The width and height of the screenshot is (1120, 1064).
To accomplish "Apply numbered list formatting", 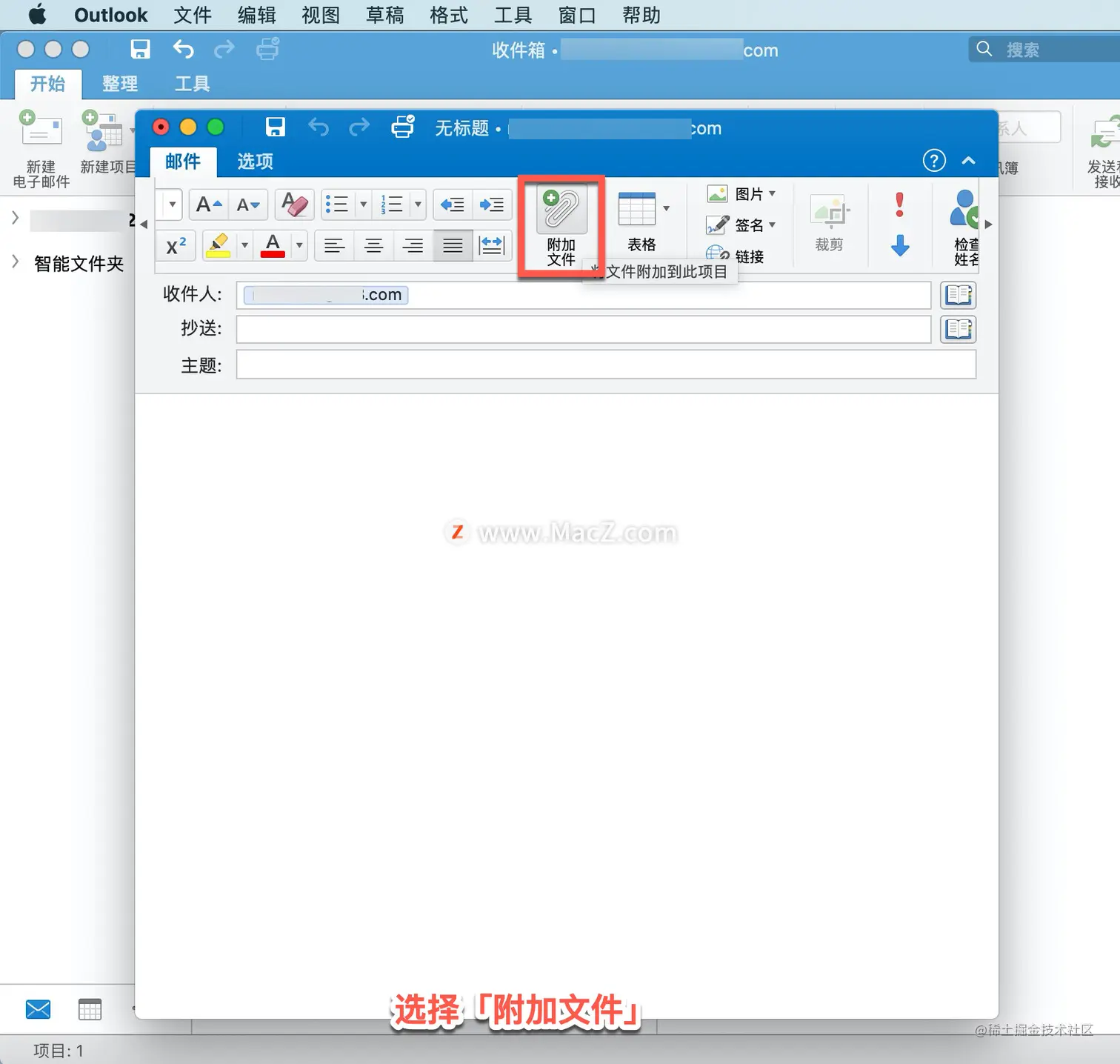I will click(x=392, y=205).
